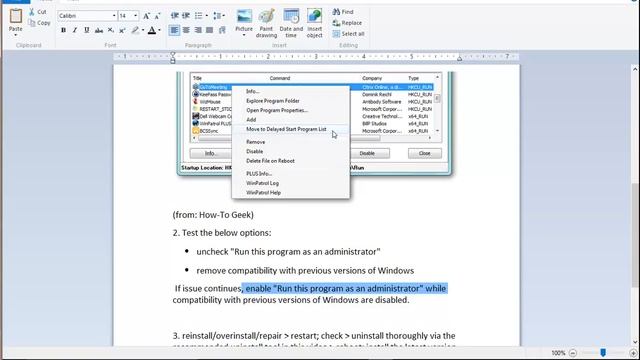Open the Paragraph settings dialog icon
The height and width of the screenshot is (360, 640).
click(x=222, y=30)
